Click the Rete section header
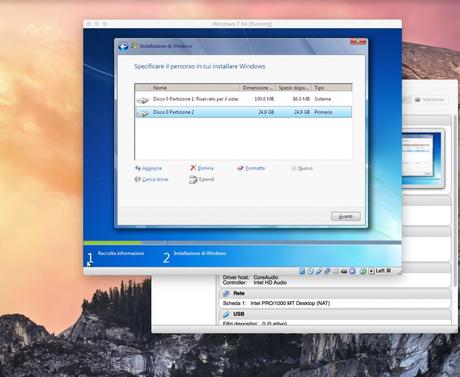460x377 pixels. click(x=335, y=293)
